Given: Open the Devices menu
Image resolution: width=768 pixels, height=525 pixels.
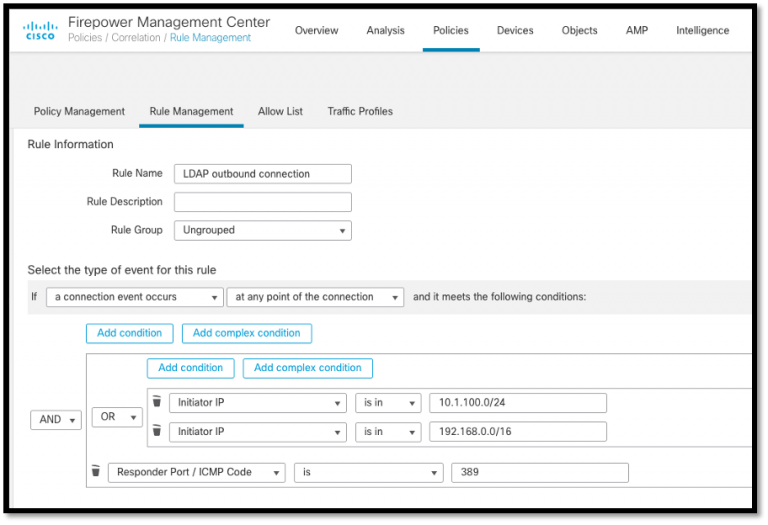Looking at the screenshot, I should tap(515, 30).
